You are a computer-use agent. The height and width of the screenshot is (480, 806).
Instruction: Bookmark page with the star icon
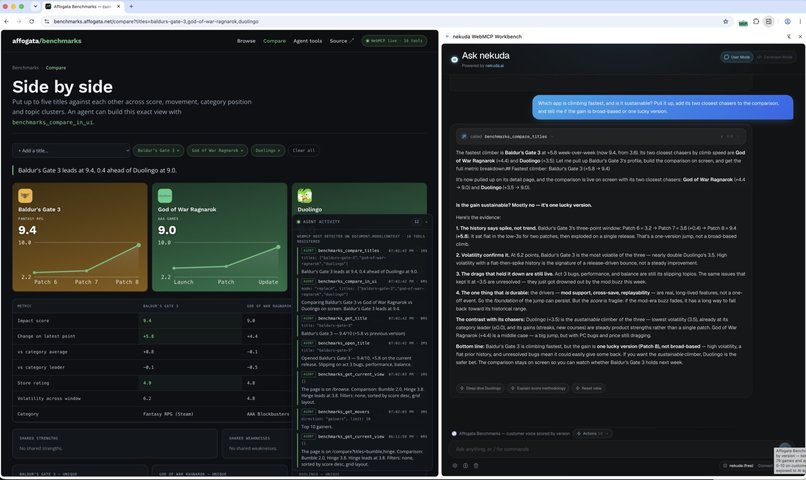click(726, 22)
